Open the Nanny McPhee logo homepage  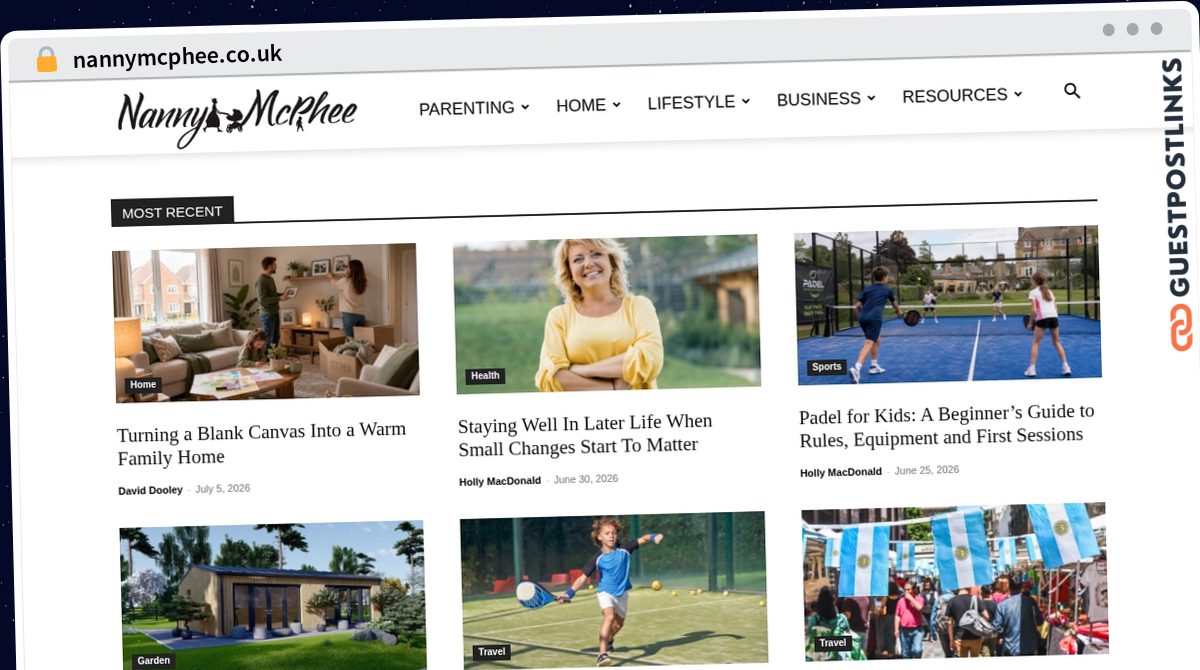[237, 117]
